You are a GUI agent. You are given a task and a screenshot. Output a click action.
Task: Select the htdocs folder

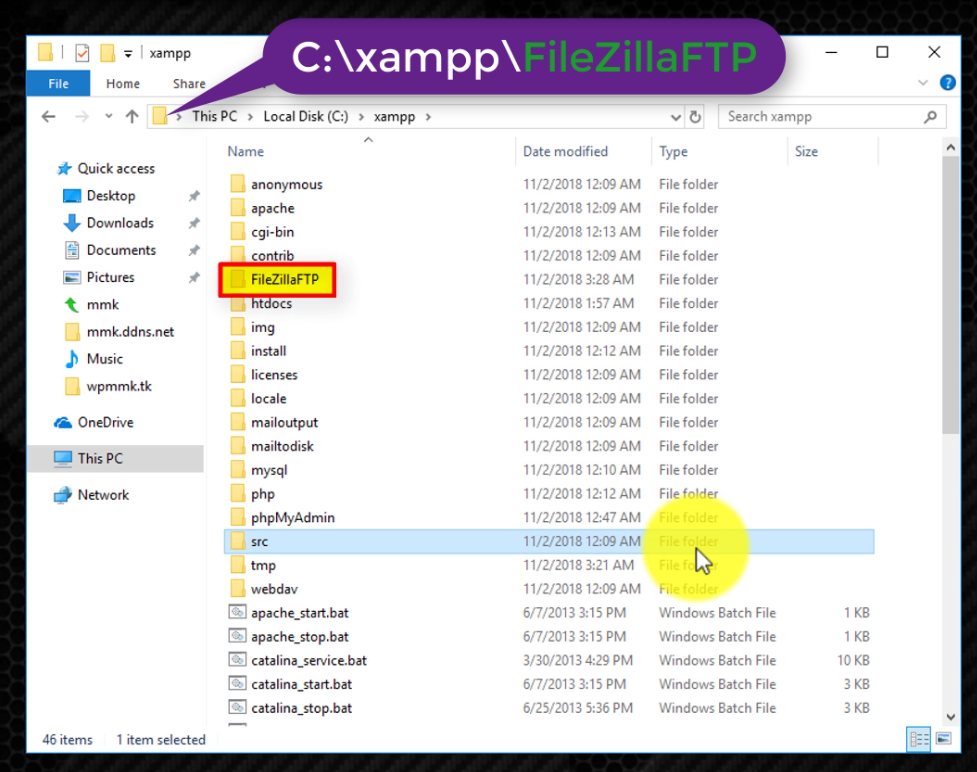click(271, 303)
